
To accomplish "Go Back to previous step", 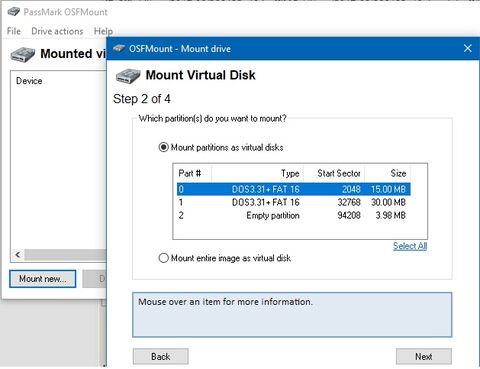I will click(161, 356).
